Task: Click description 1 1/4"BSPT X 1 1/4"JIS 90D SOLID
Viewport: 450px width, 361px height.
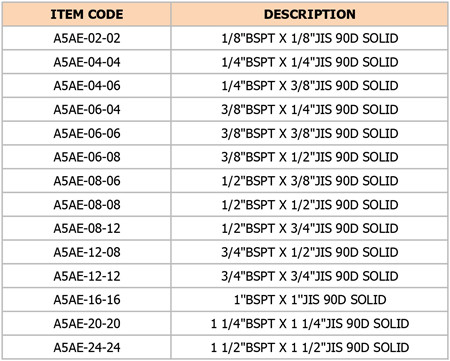Action: tap(310, 324)
